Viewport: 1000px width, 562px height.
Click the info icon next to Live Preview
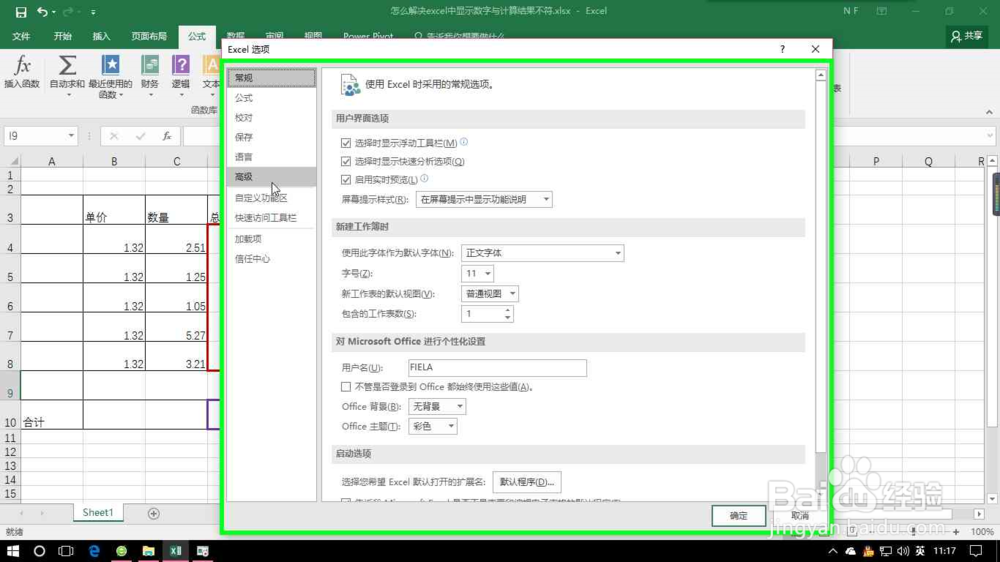pyautogui.click(x=425, y=179)
